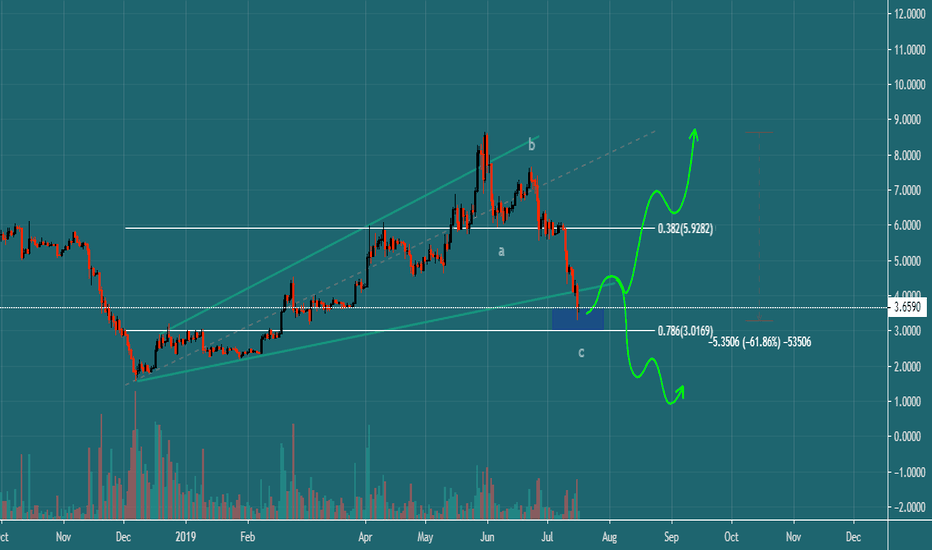932x550 pixels.
Task: Click the Jul label on time axis
Action: pos(547,537)
